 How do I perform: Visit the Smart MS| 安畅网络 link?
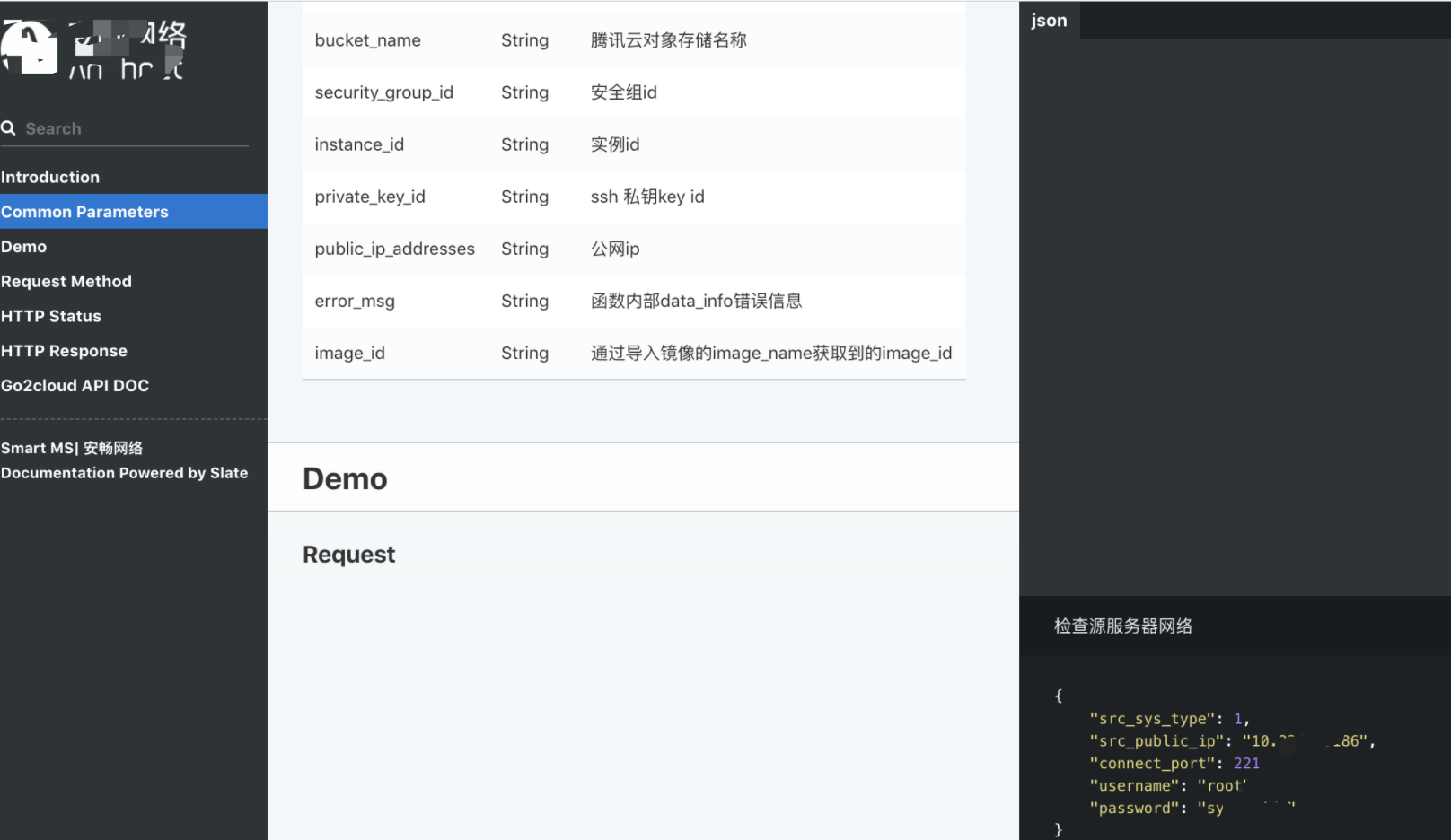coord(72,448)
